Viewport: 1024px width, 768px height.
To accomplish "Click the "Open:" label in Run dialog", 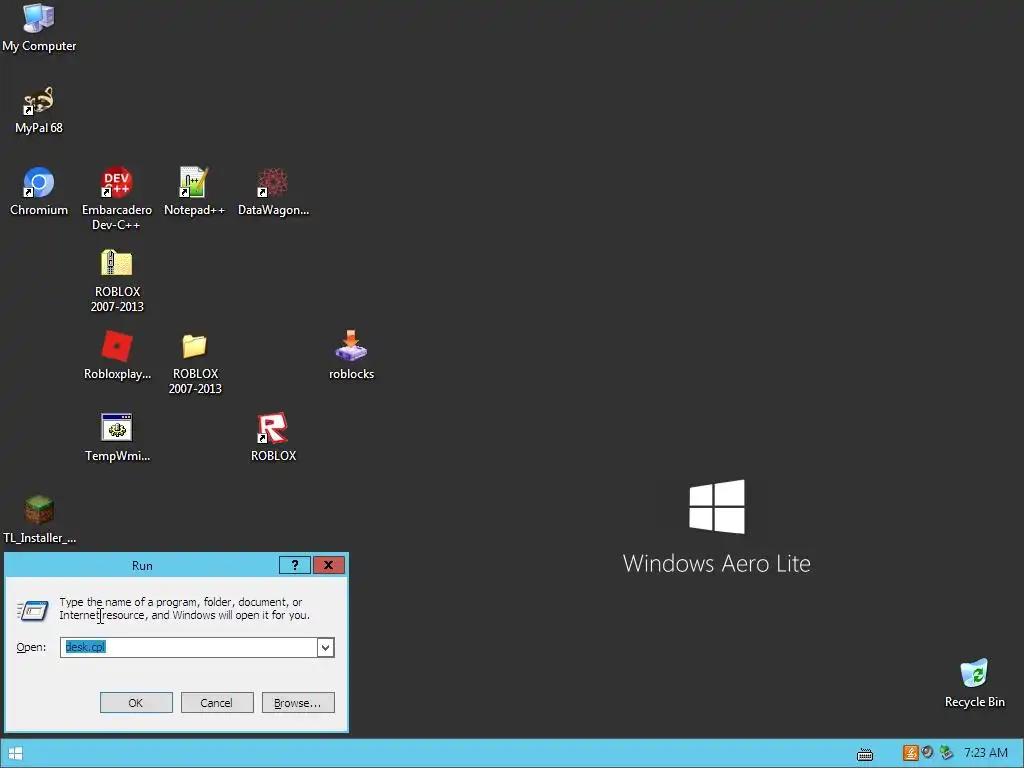I will pos(31,647).
